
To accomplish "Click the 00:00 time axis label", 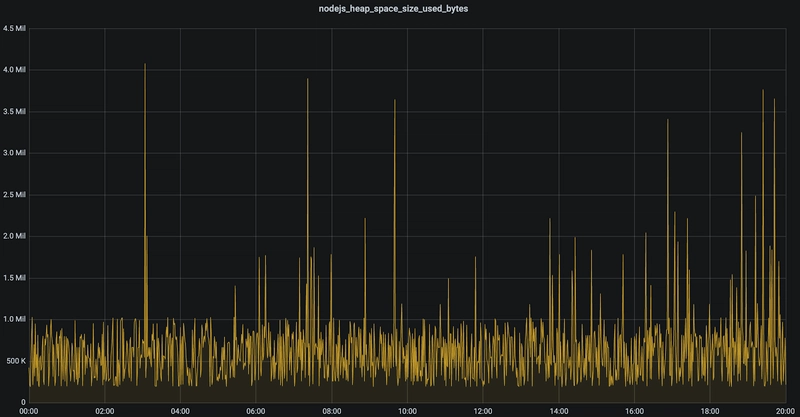I will (29, 410).
